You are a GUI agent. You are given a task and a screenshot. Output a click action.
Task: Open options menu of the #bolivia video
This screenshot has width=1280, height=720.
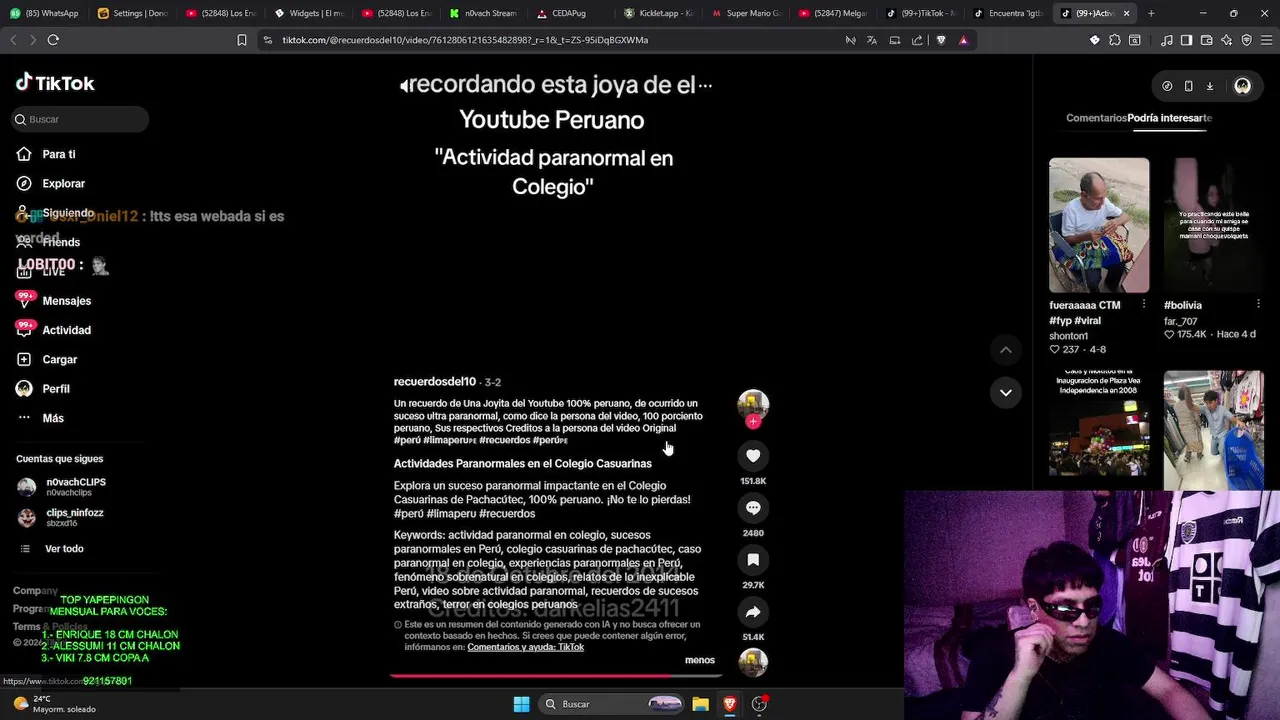[x=1258, y=305]
